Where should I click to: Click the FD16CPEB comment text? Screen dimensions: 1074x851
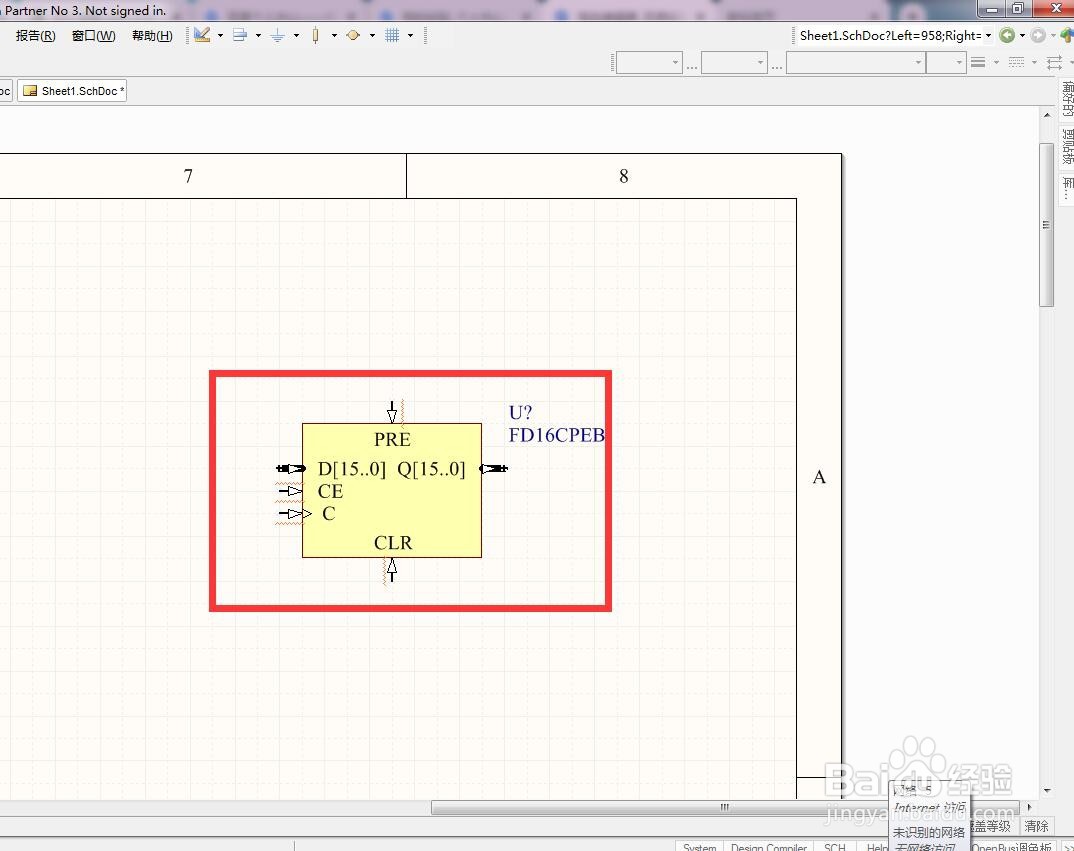556,435
